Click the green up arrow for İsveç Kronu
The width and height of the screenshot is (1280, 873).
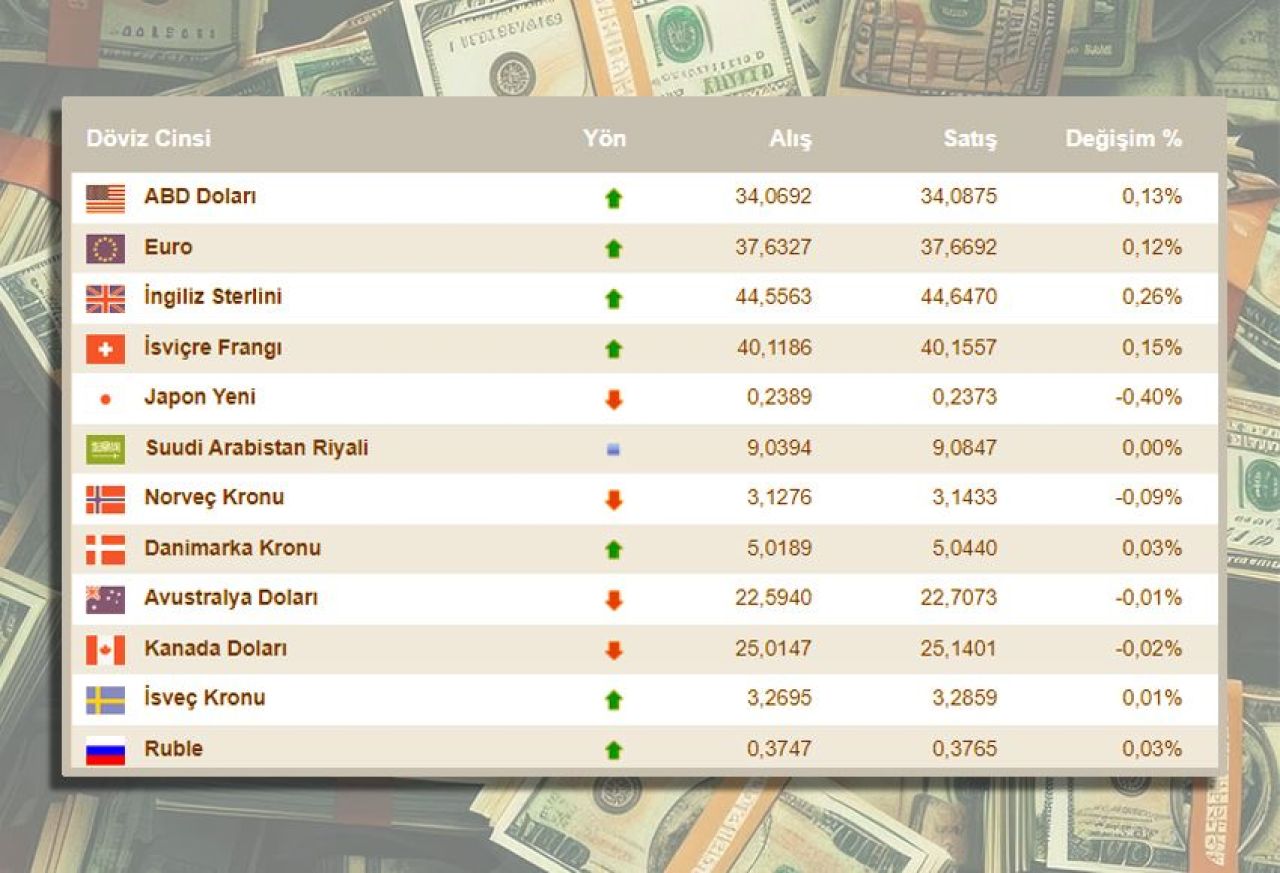pos(614,700)
